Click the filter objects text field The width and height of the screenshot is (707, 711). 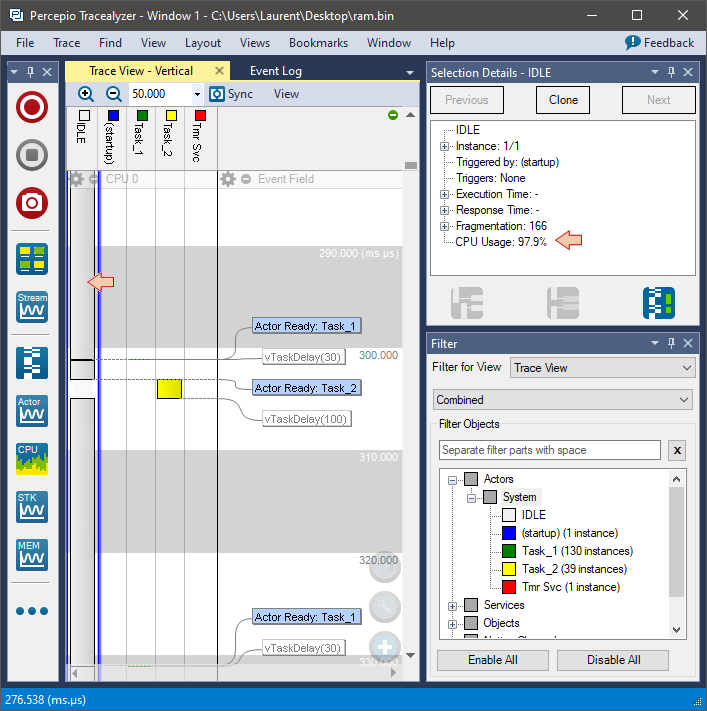pyautogui.click(x=550, y=450)
